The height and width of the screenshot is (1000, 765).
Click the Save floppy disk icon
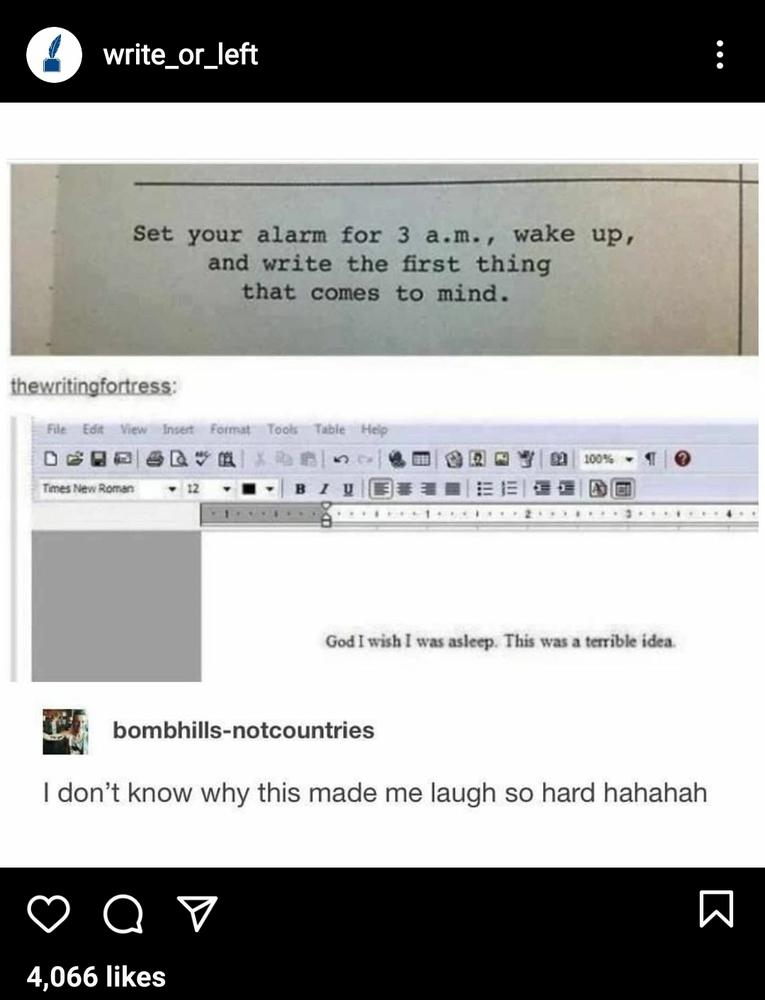coord(99,459)
